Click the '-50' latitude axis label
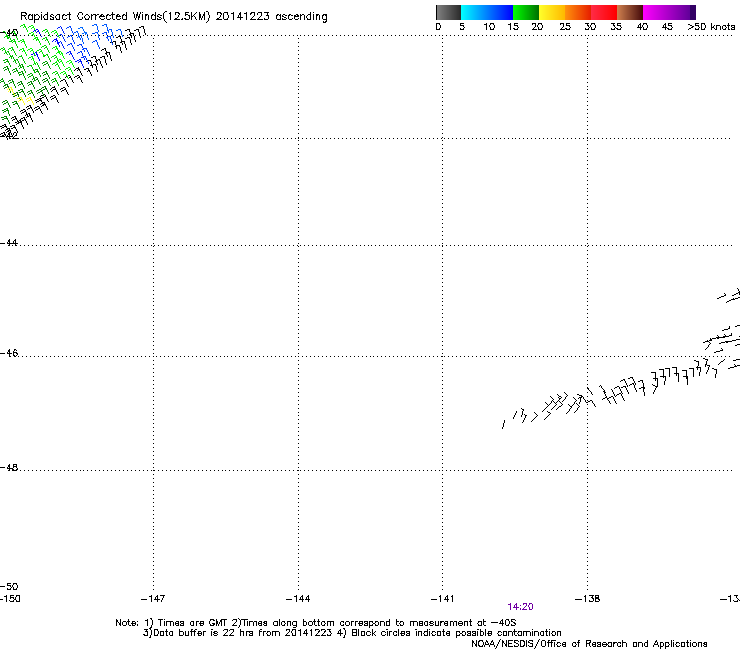Screen dimensions: 740x650 pyautogui.click(x=9, y=587)
